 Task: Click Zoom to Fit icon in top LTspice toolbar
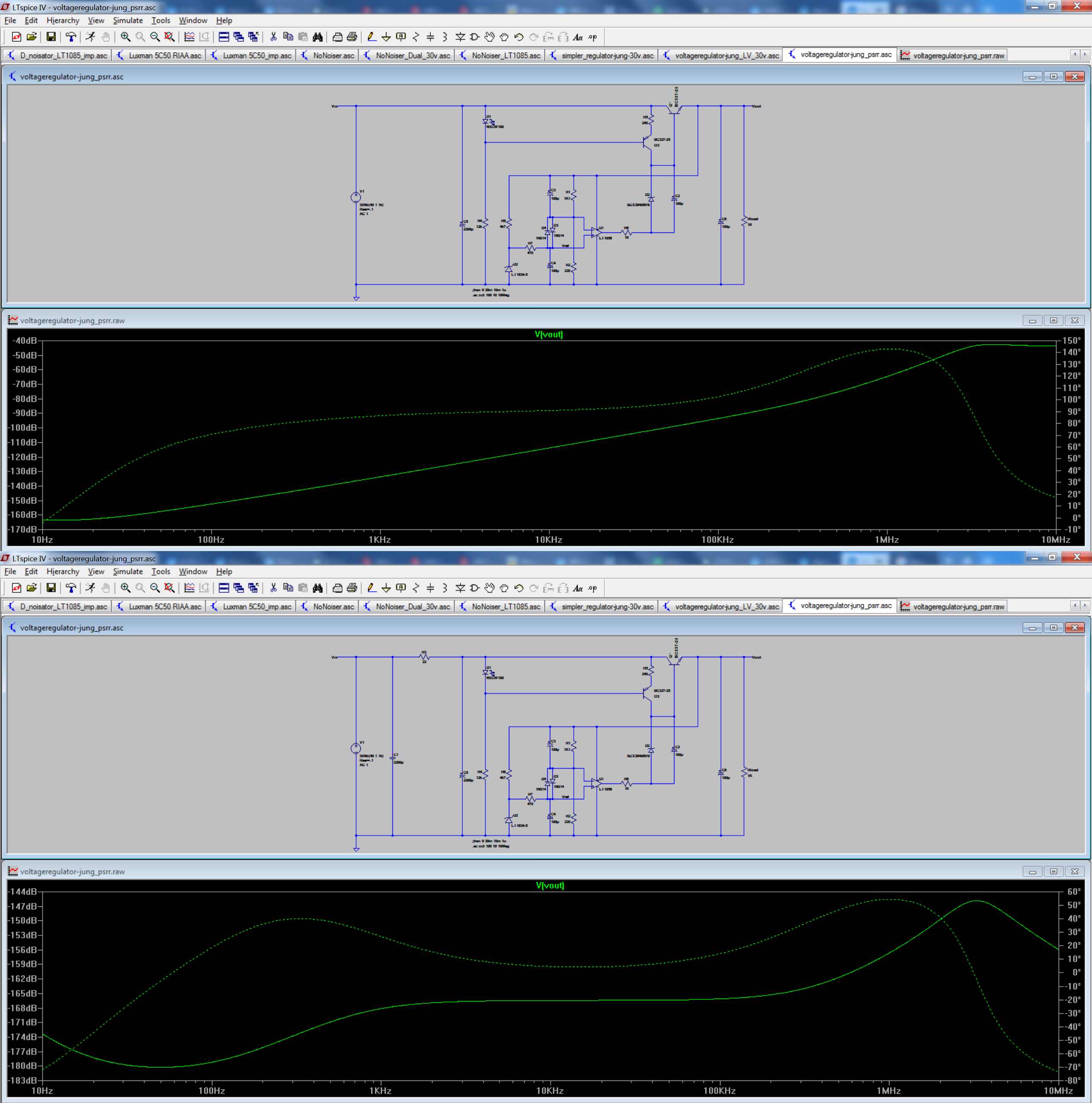coord(169,37)
